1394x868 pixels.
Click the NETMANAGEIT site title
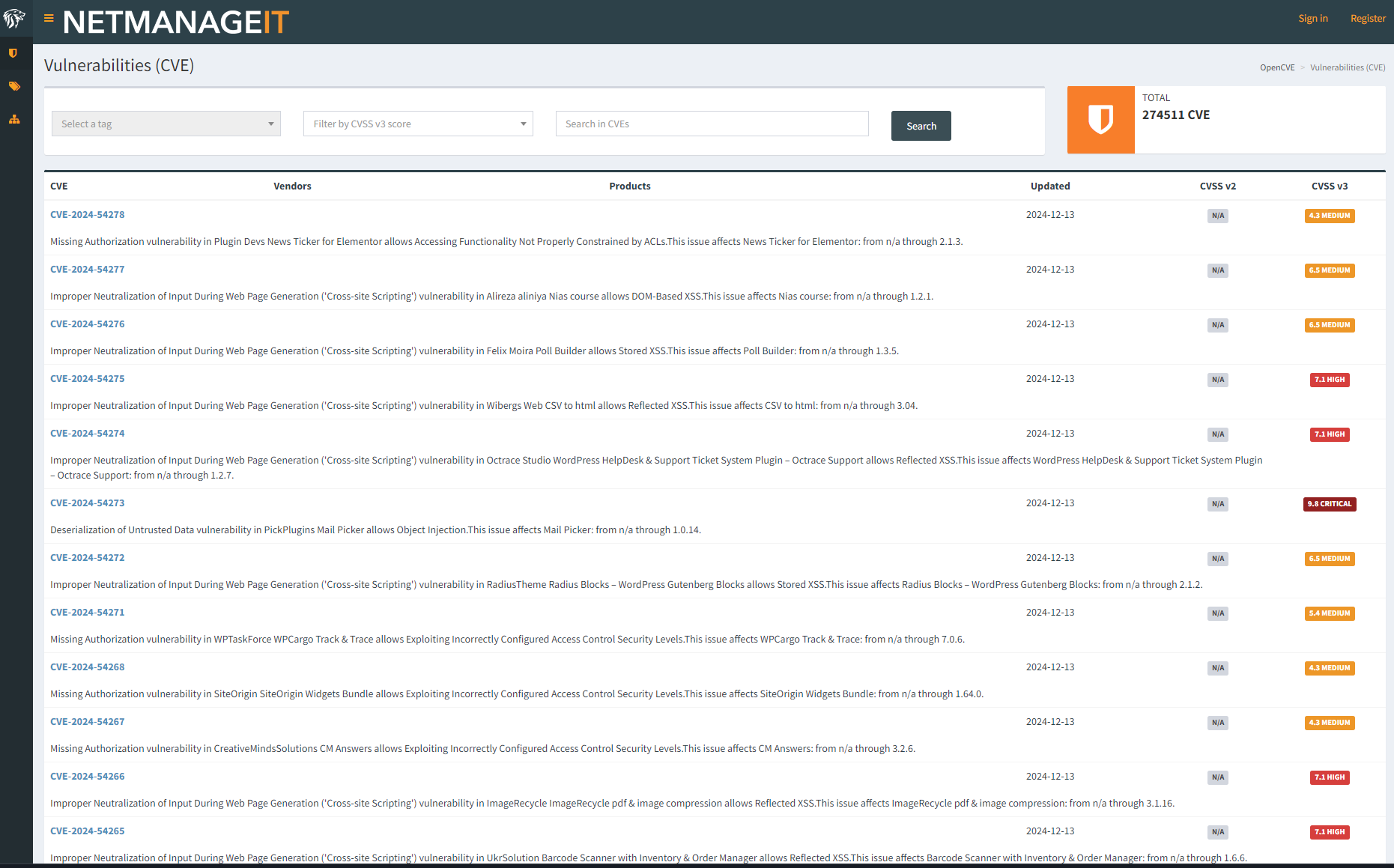point(176,22)
